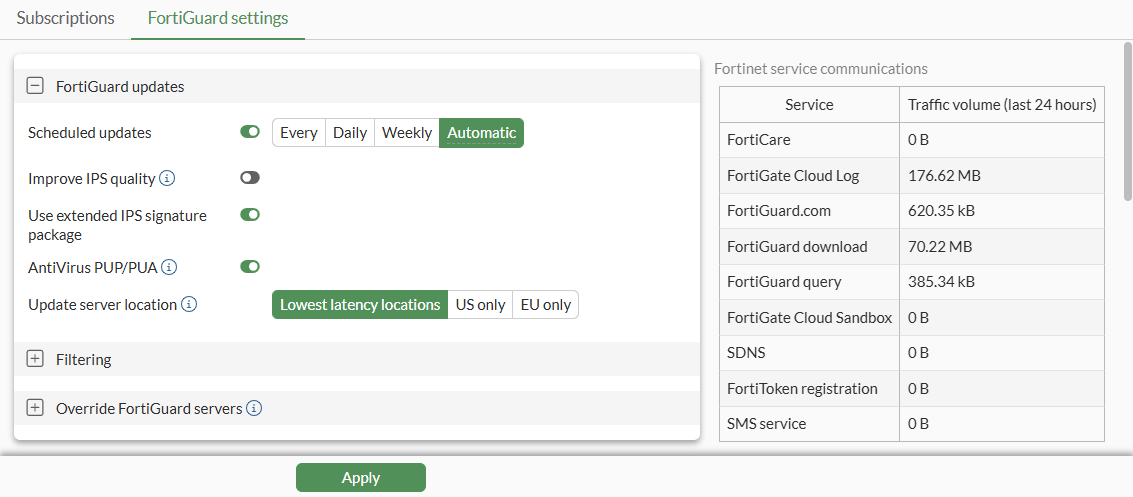The width and height of the screenshot is (1133, 497).
Task: Click info icon next to Improve IPS quality
Action: [168, 179]
